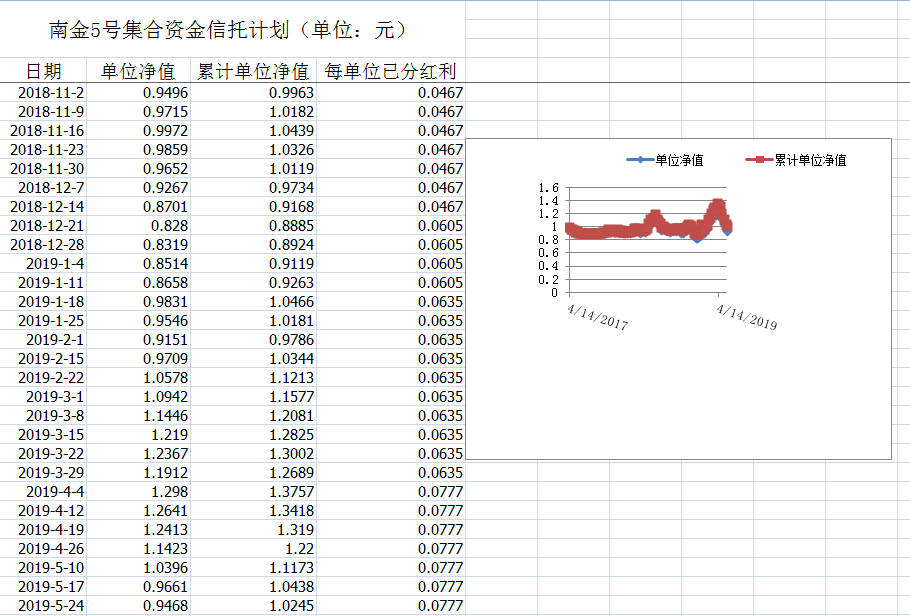Select date cell 2019-2-15
Viewport: 910px width, 616px height.
coord(44,359)
